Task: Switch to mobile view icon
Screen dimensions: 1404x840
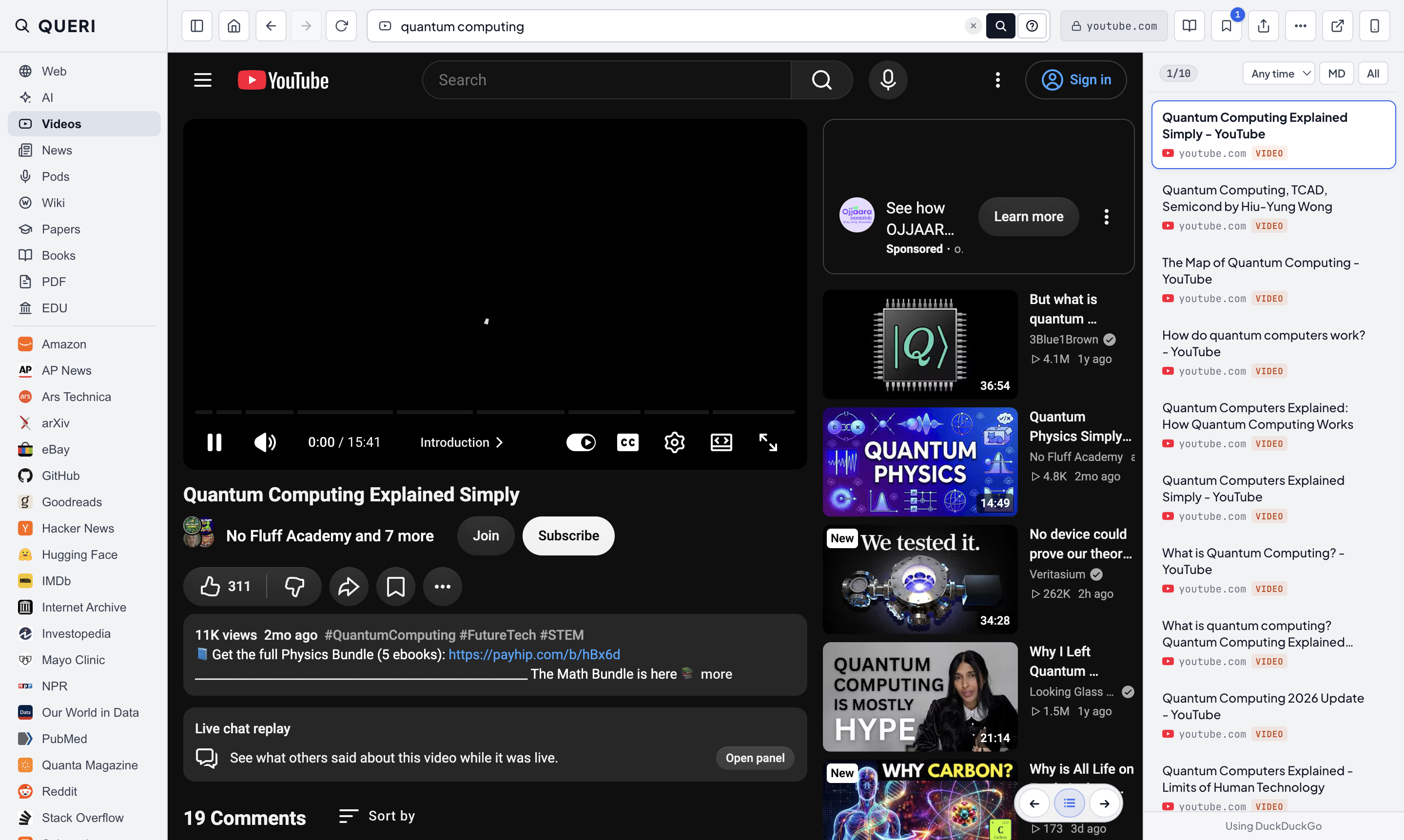Action: pos(1375,26)
